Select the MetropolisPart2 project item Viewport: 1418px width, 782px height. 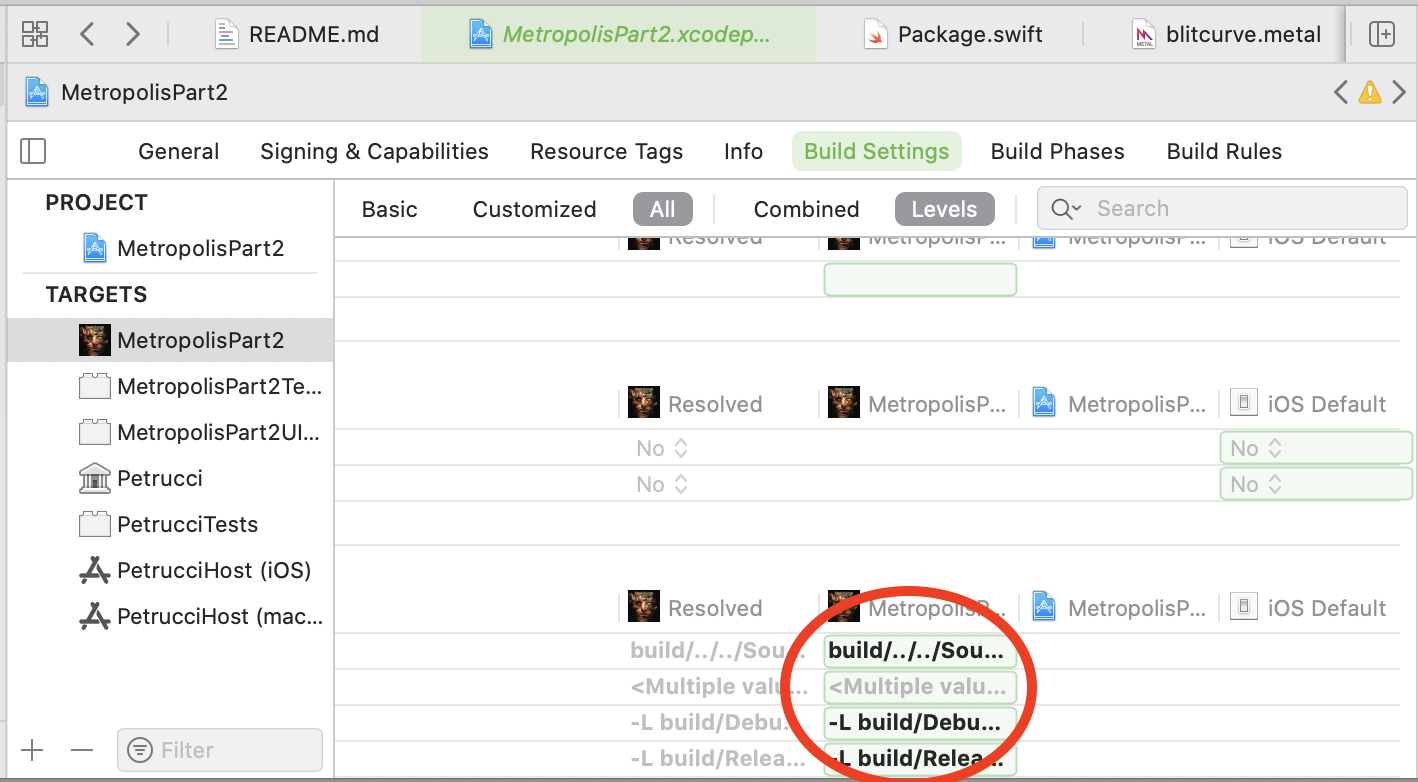point(183,248)
